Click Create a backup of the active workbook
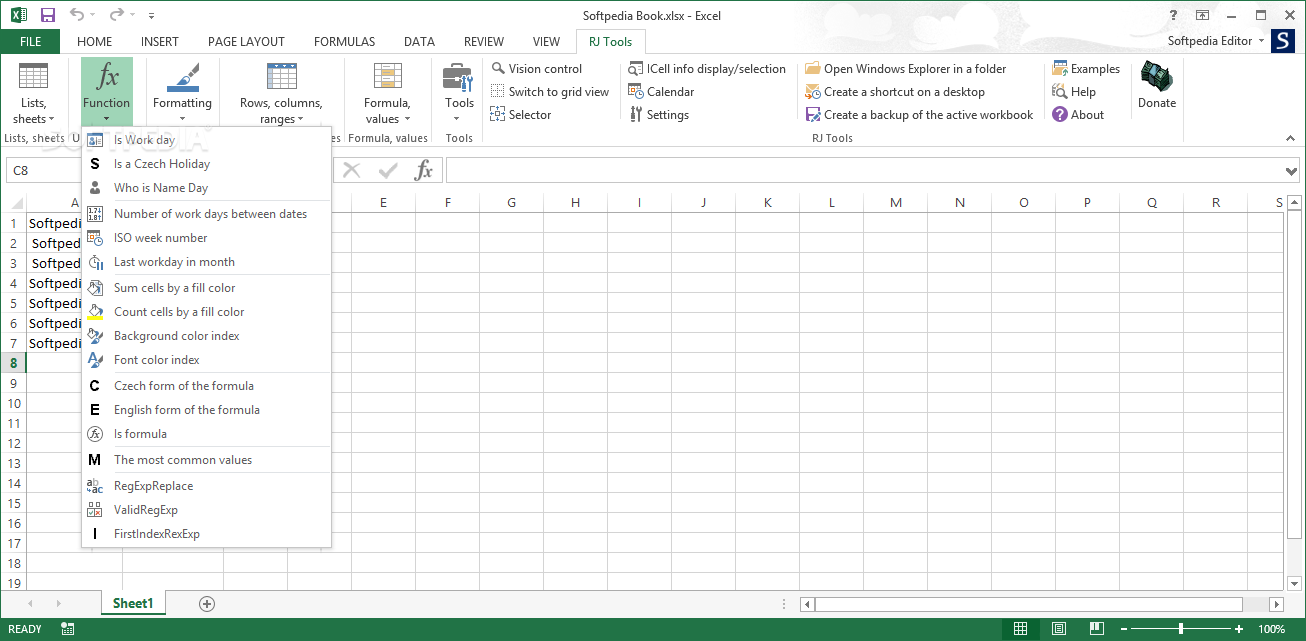The image size is (1306, 641). [x=919, y=115]
